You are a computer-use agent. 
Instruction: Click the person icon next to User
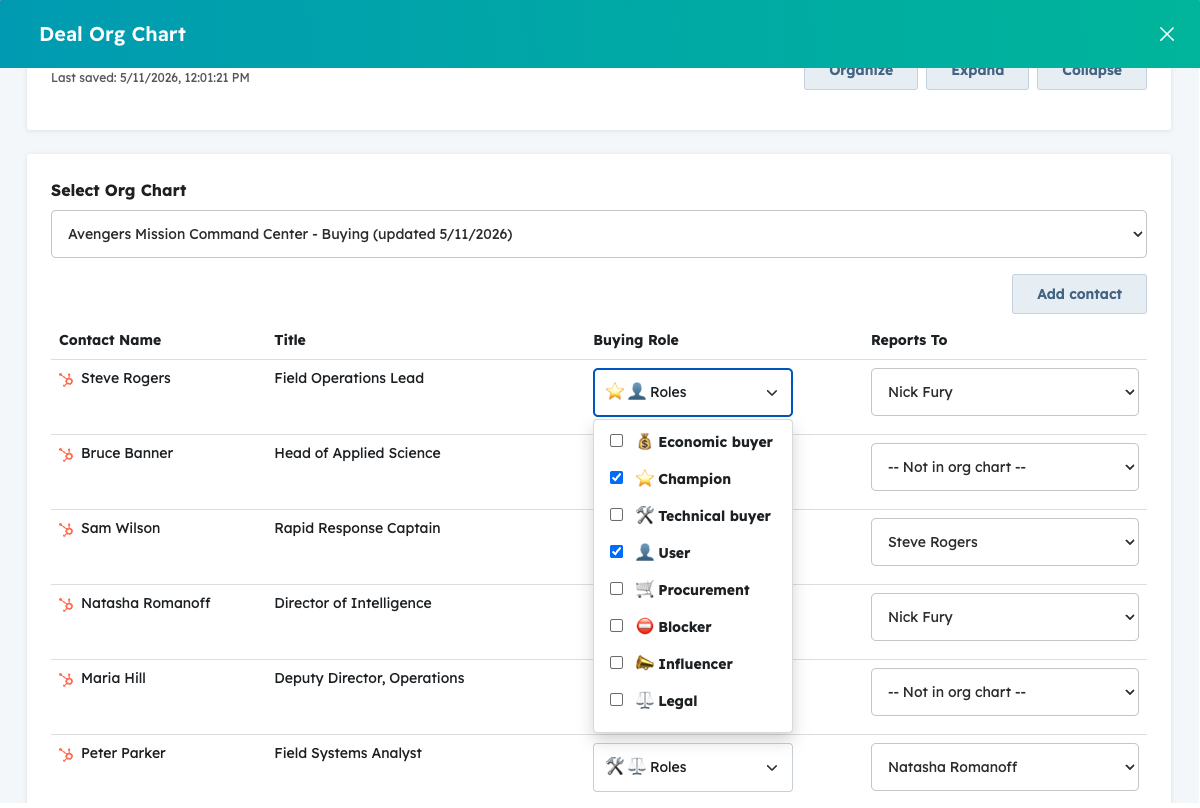coord(644,553)
